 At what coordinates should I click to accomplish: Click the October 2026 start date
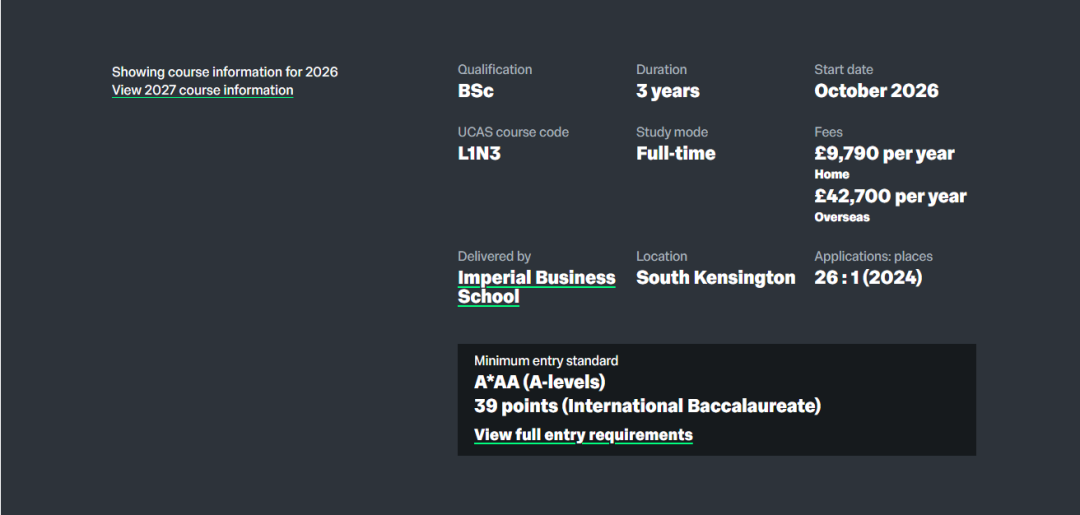[x=876, y=91]
